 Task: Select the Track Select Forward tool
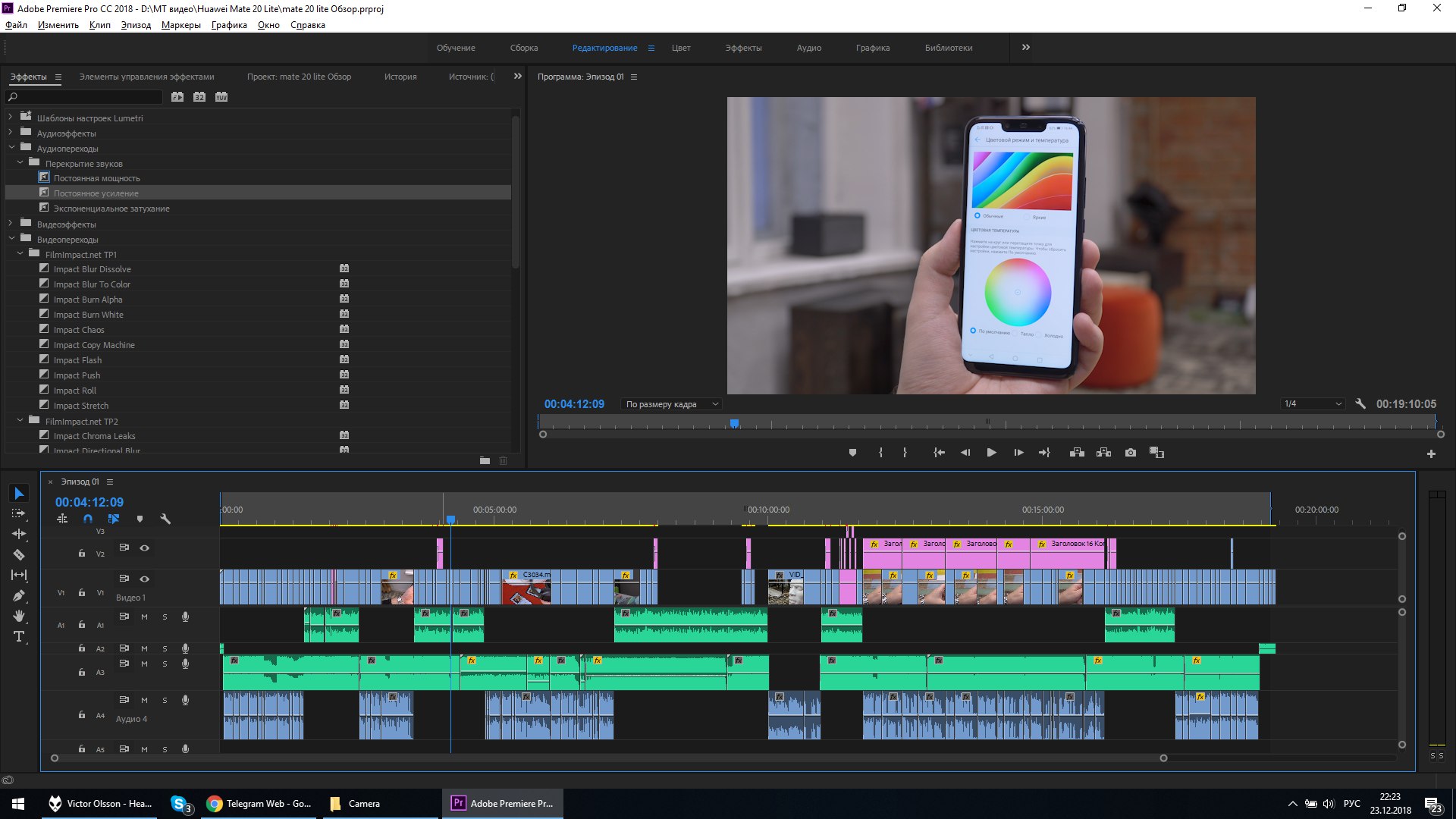click(19, 513)
